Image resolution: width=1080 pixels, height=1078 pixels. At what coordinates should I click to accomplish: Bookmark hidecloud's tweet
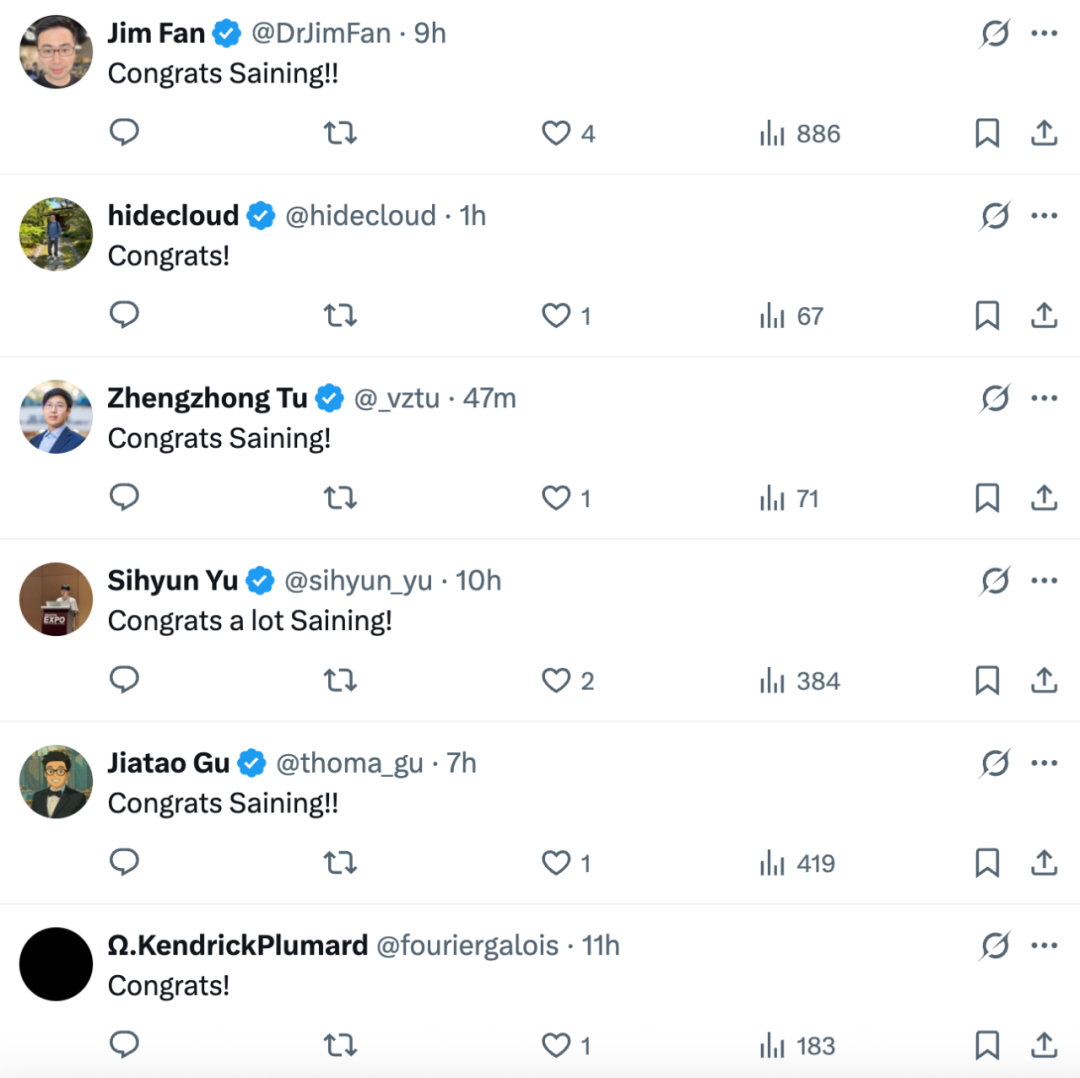tap(987, 316)
